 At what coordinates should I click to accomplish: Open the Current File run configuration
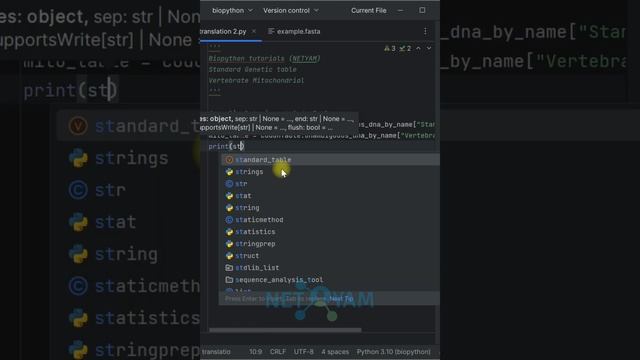point(369,11)
